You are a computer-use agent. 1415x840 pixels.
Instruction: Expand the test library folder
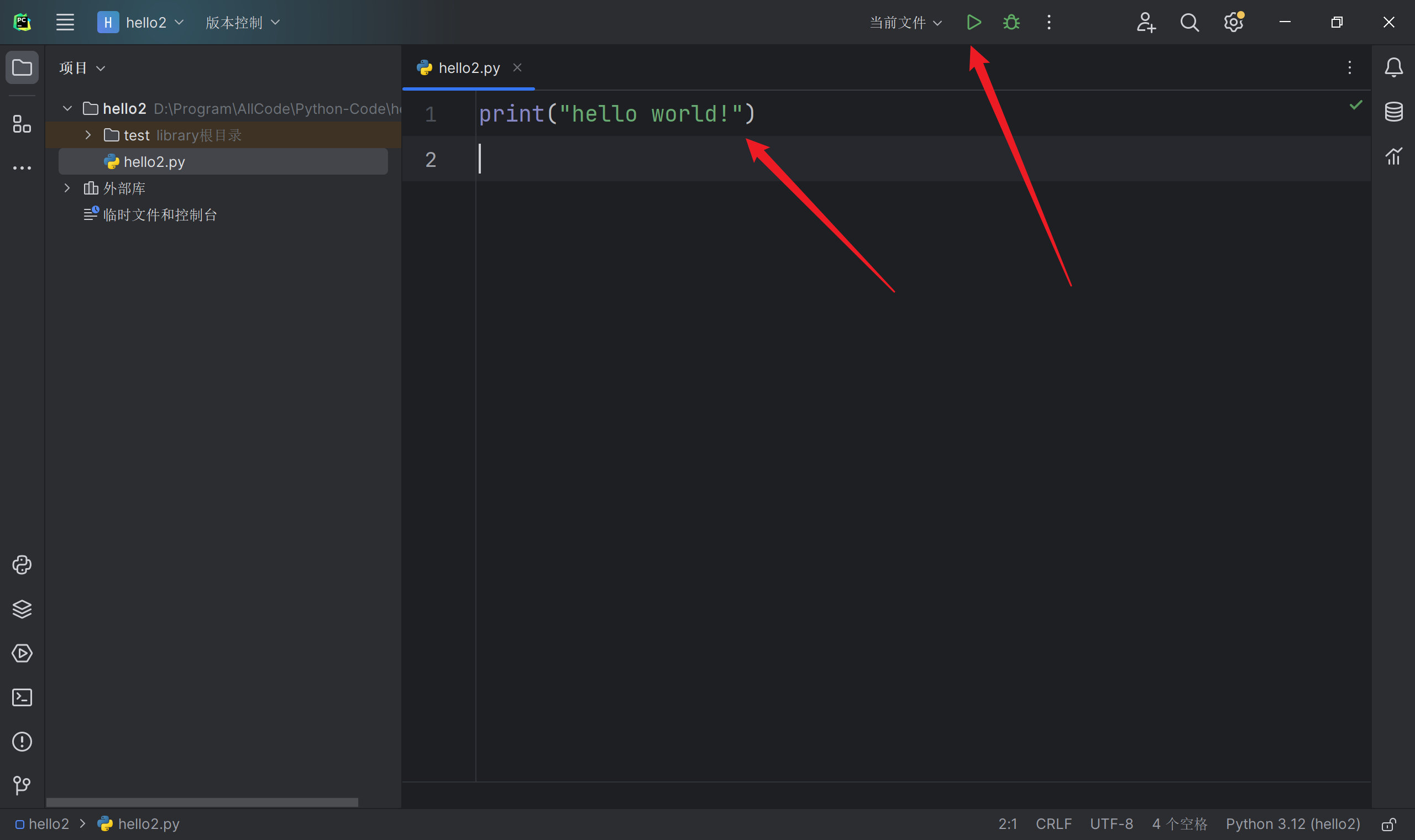click(x=88, y=135)
